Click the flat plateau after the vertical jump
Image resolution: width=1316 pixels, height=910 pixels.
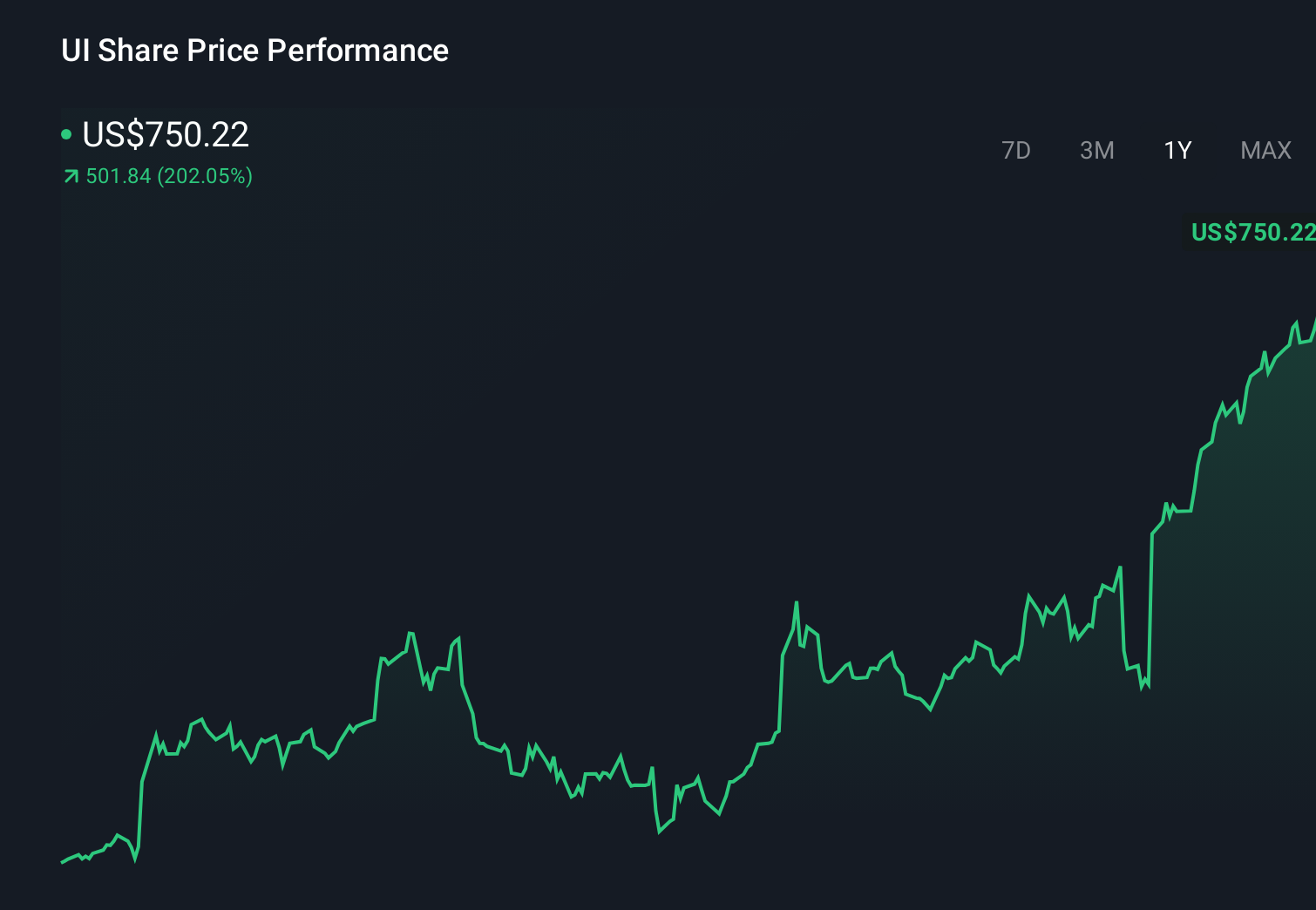click(1183, 511)
